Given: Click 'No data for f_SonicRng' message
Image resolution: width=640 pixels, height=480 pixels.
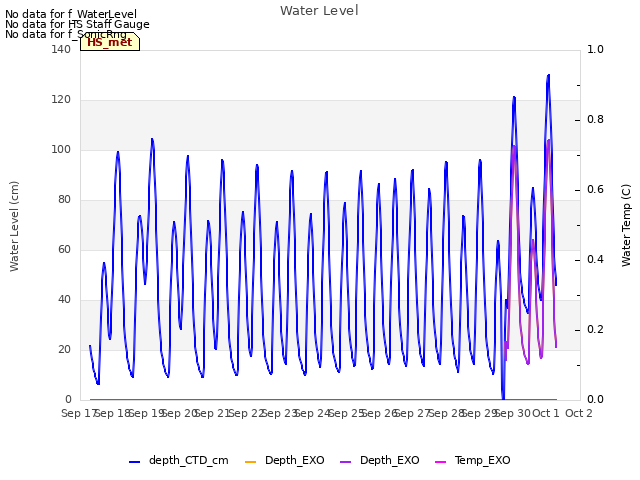Looking at the screenshot, I should click(66, 34).
